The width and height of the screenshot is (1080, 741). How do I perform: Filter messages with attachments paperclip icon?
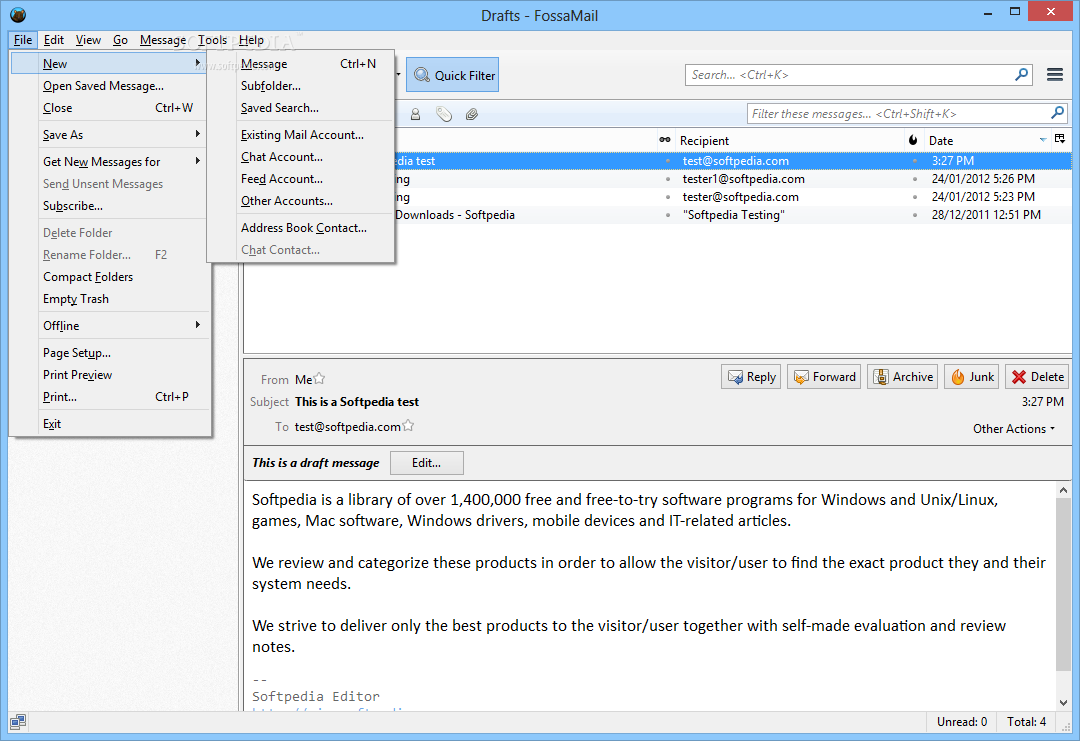472,114
